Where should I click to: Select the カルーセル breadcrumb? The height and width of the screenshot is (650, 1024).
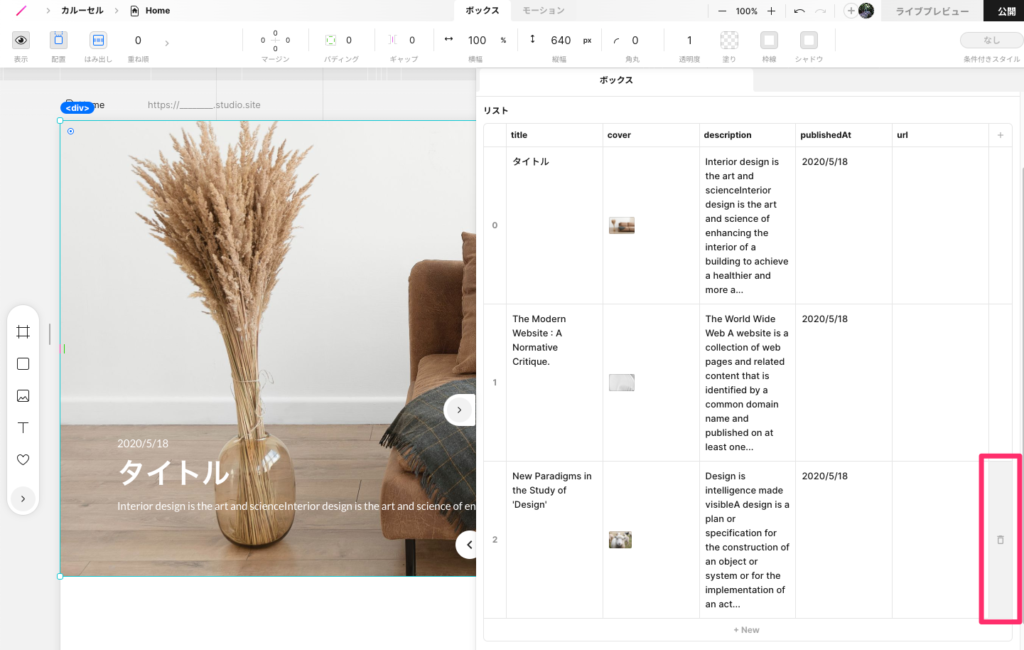[82, 10]
